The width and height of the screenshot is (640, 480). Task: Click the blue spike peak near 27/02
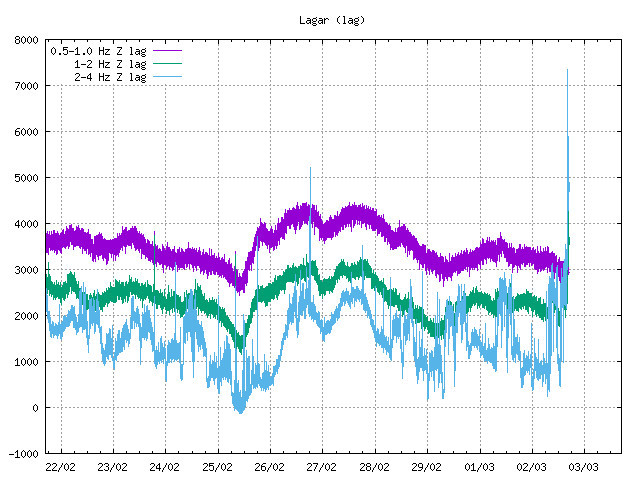(310, 169)
